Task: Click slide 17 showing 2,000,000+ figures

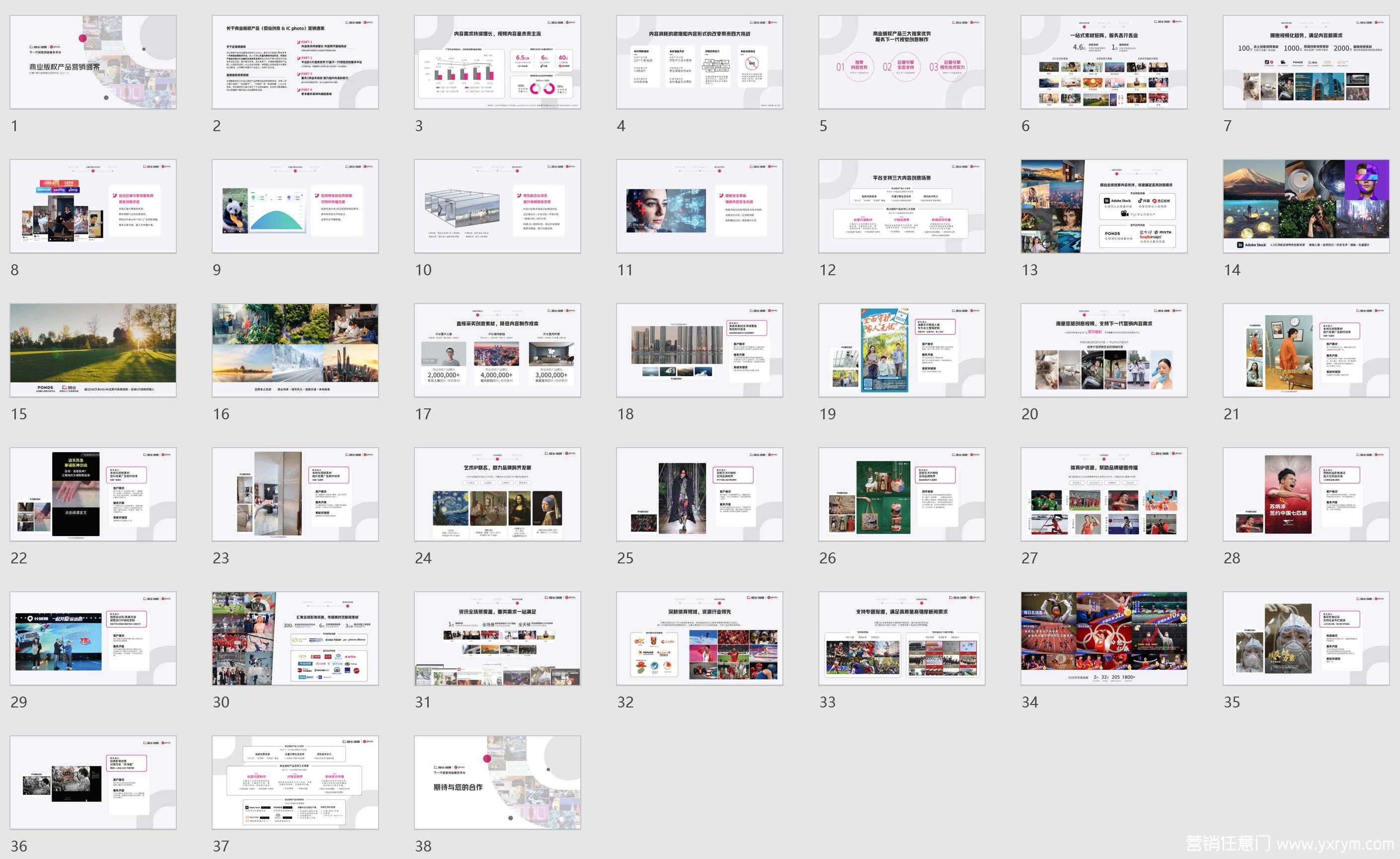Action: pos(497,350)
